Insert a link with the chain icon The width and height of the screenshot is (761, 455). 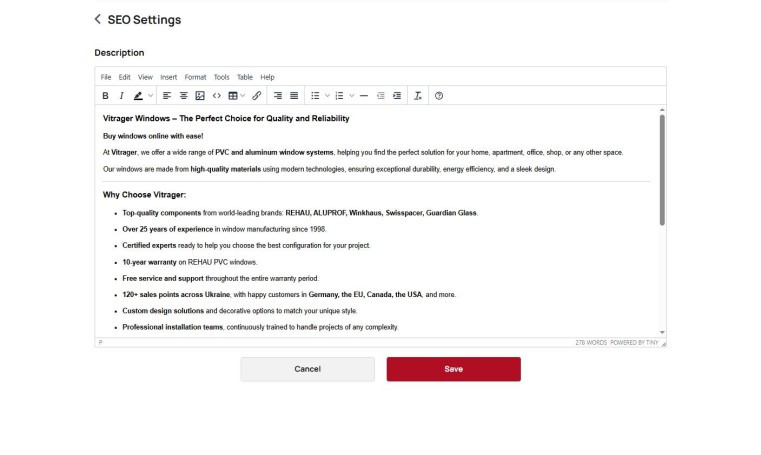(257, 96)
